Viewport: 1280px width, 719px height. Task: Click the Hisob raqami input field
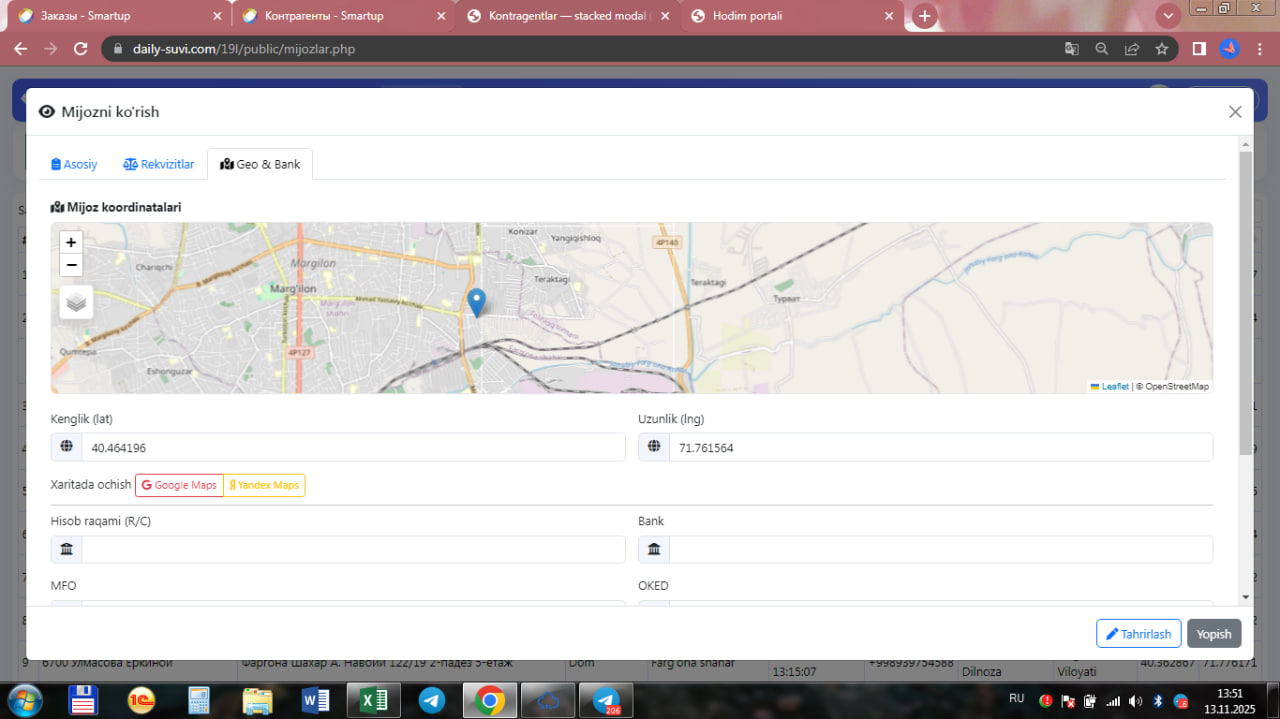(x=352, y=550)
